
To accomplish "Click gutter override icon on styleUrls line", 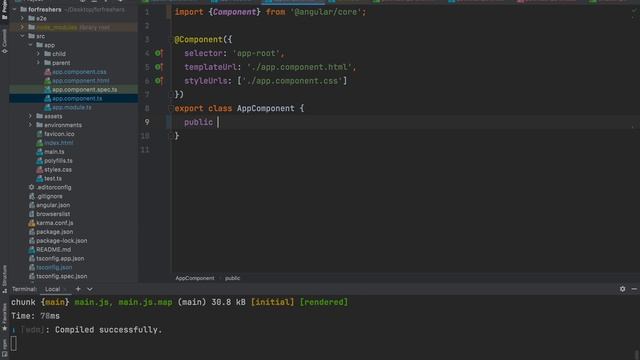I will click(x=159, y=81).
